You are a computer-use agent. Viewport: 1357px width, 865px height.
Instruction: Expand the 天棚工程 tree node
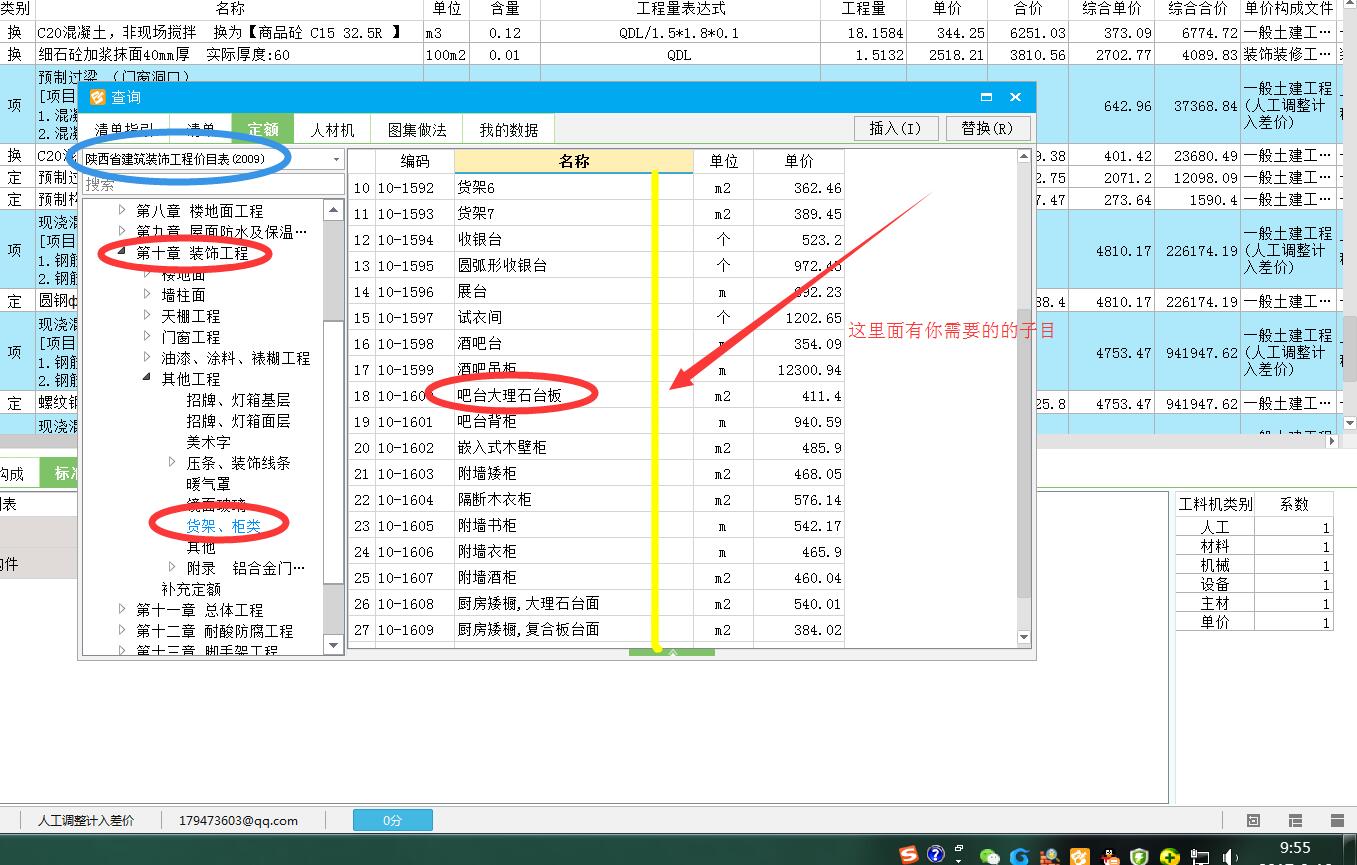[x=148, y=315]
